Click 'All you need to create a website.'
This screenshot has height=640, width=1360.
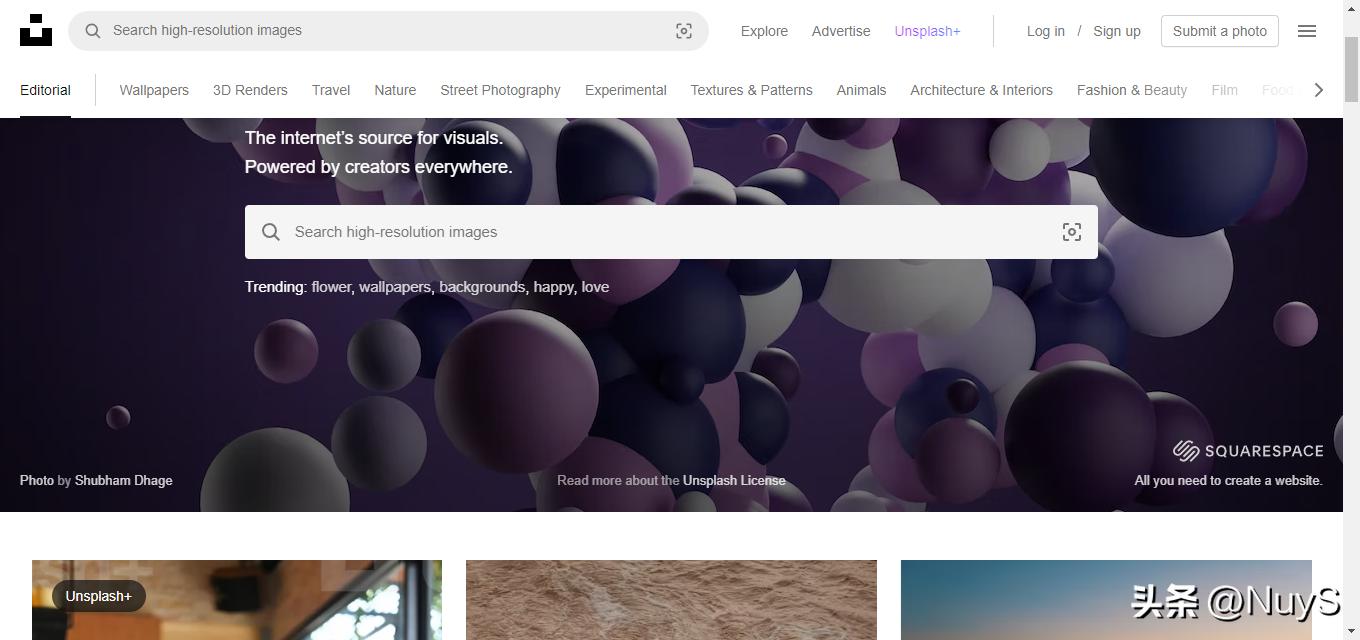tap(1228, 480)
